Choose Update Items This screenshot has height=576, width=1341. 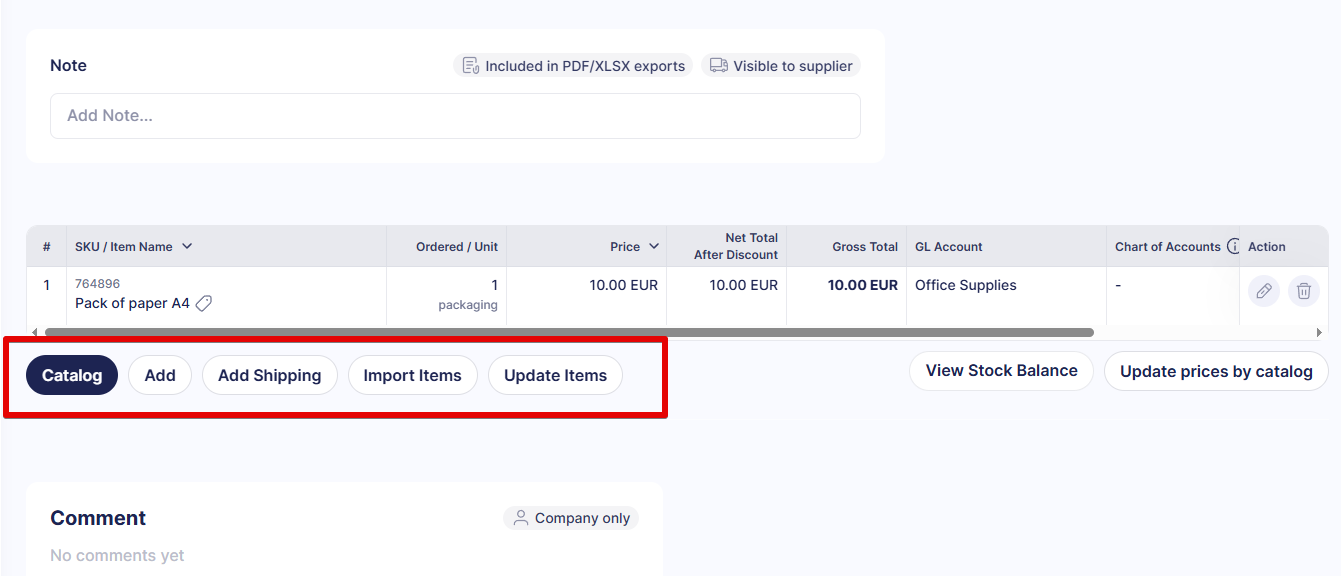[x=555, y=376]
